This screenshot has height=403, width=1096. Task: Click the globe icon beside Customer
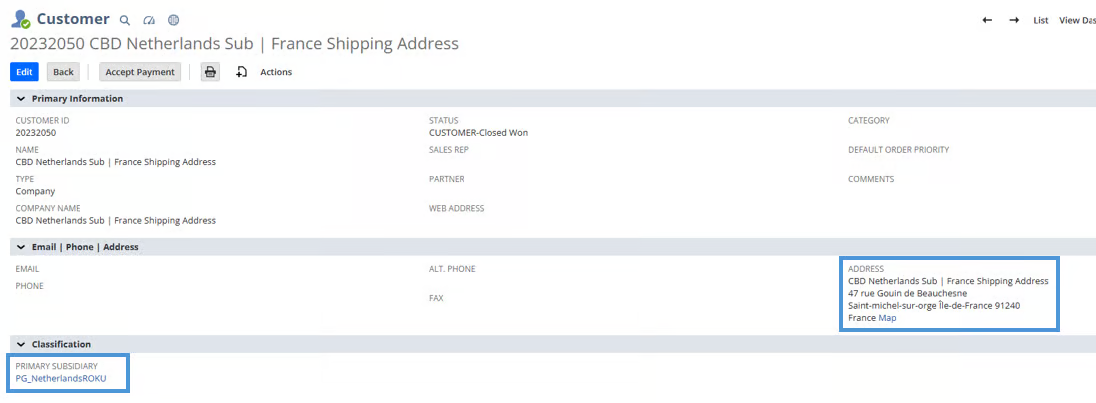[x=174, y=20]
